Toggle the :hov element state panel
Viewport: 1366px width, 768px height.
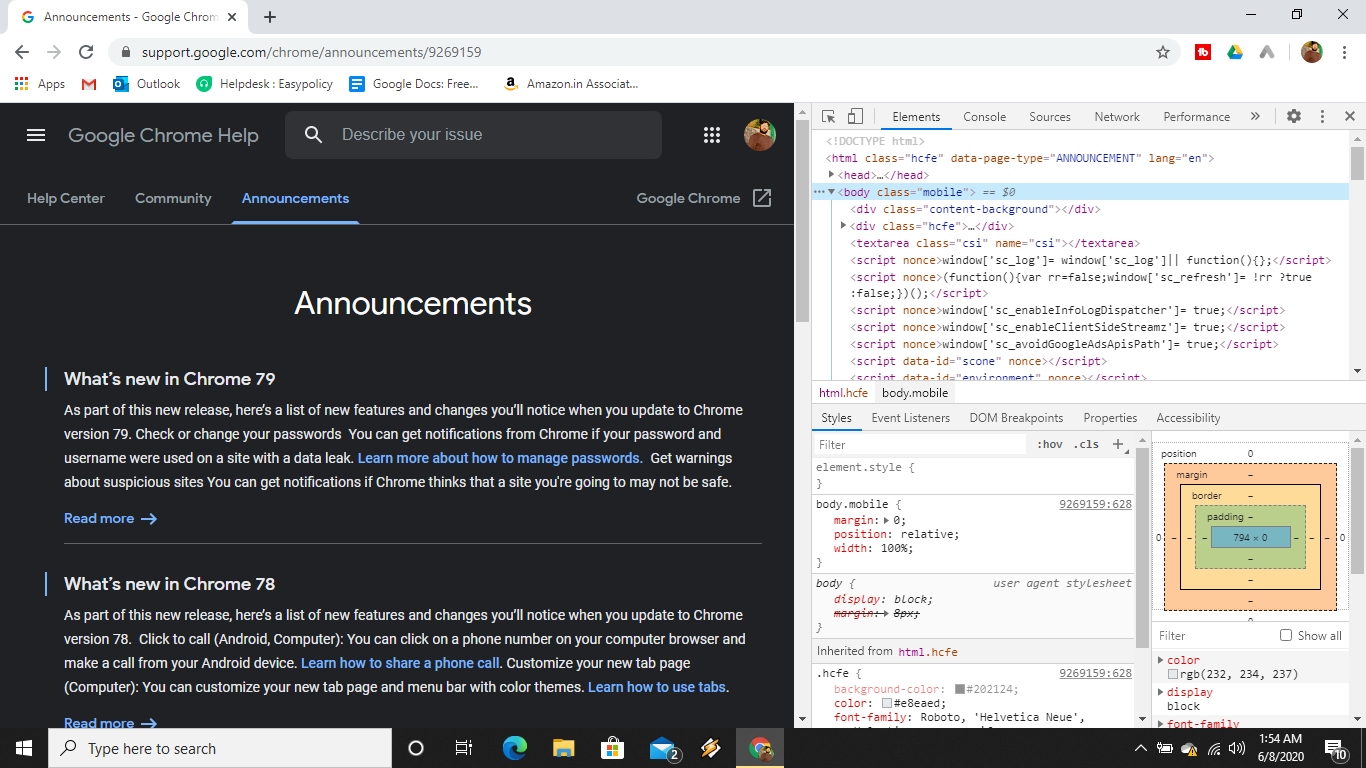coord(1050,444)
